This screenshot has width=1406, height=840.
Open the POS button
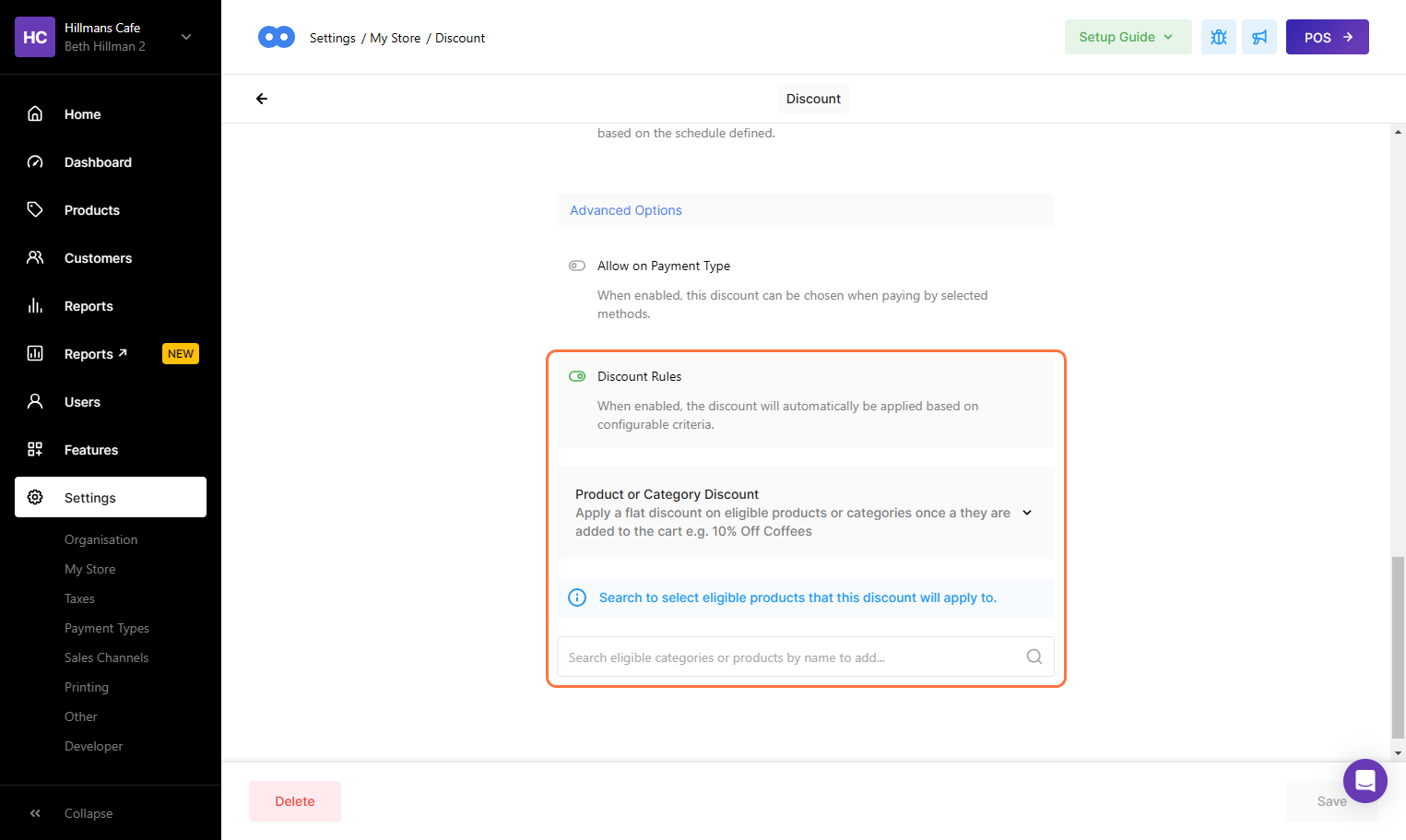point(1327,37)
